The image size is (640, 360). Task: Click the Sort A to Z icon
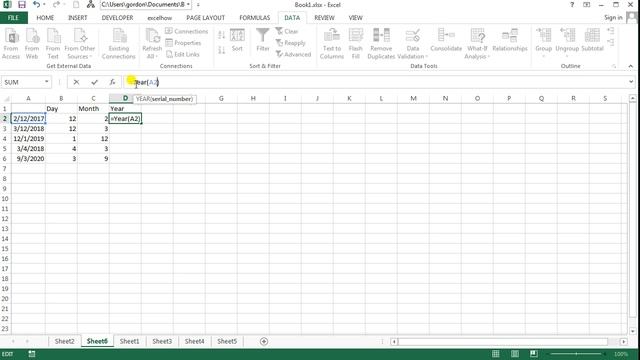222,36
